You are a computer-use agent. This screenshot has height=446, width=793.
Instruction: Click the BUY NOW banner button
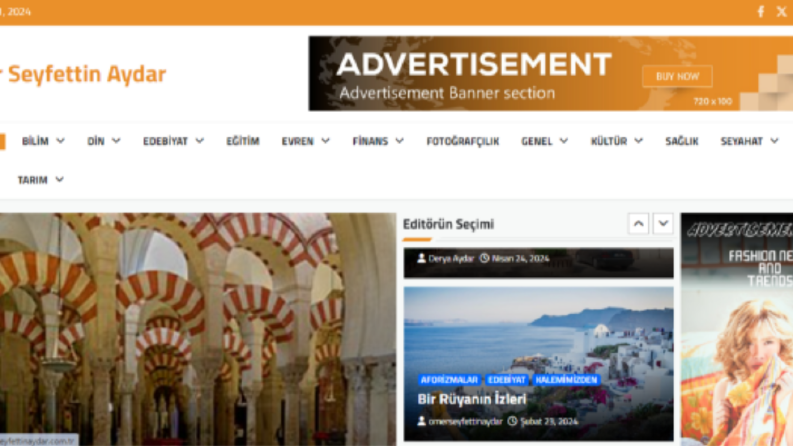[x=677, y=76]
